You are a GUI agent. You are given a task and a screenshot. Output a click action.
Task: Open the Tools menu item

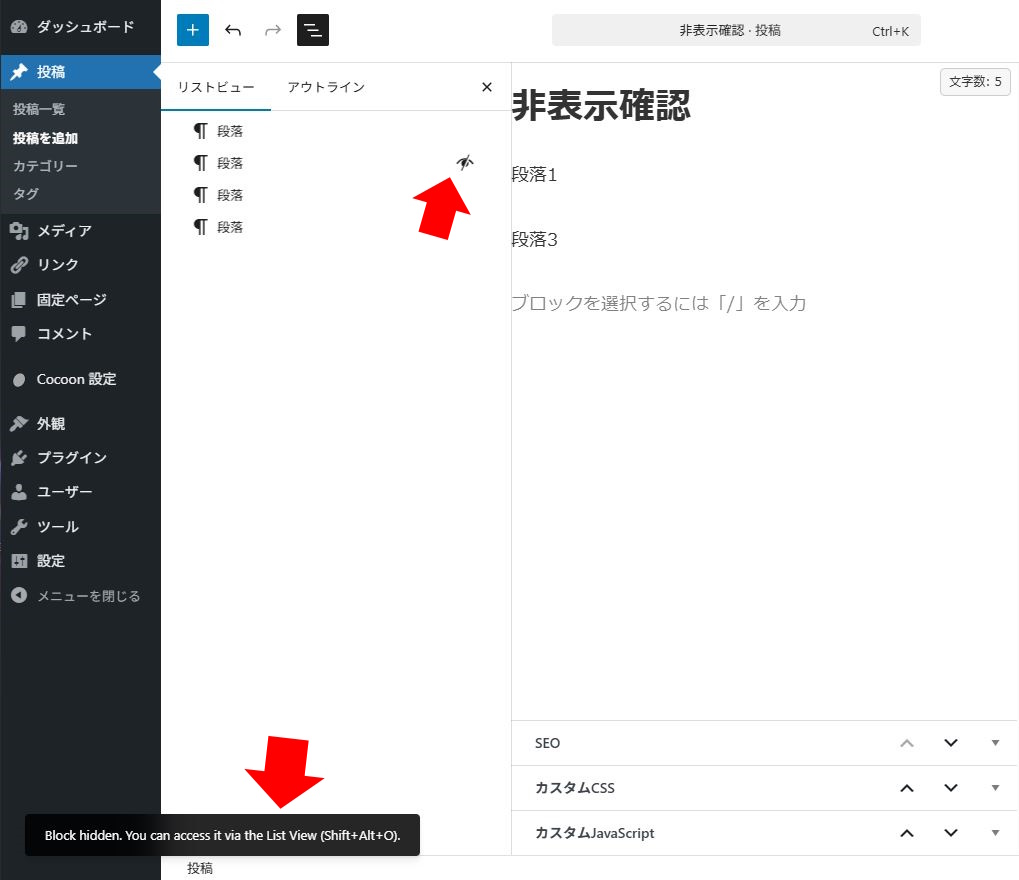tap(57, 527)
